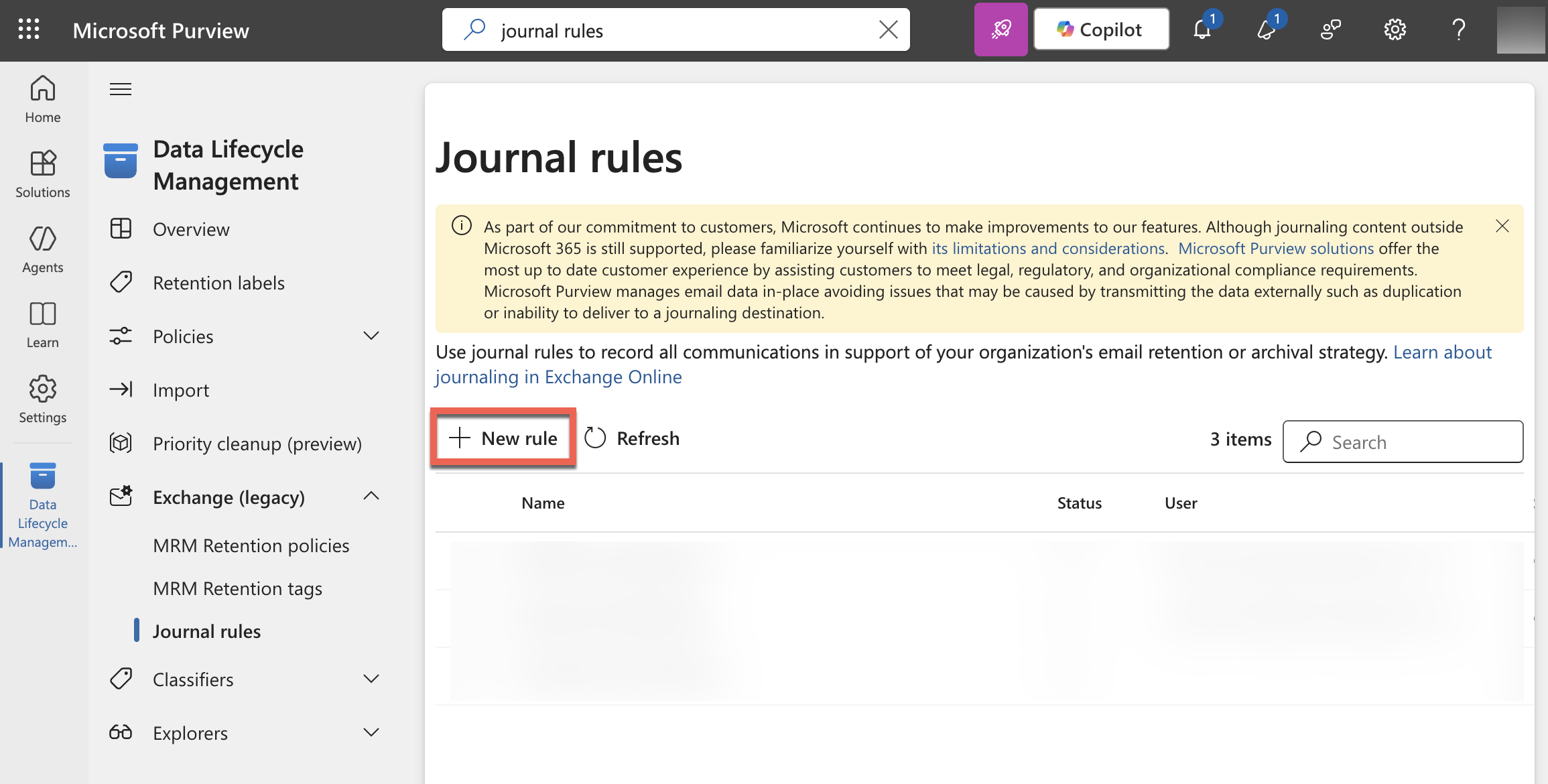Click the Data Lifecycle Management archive icon
Viewport: 1548px width, 784px height.
[121, 161]
